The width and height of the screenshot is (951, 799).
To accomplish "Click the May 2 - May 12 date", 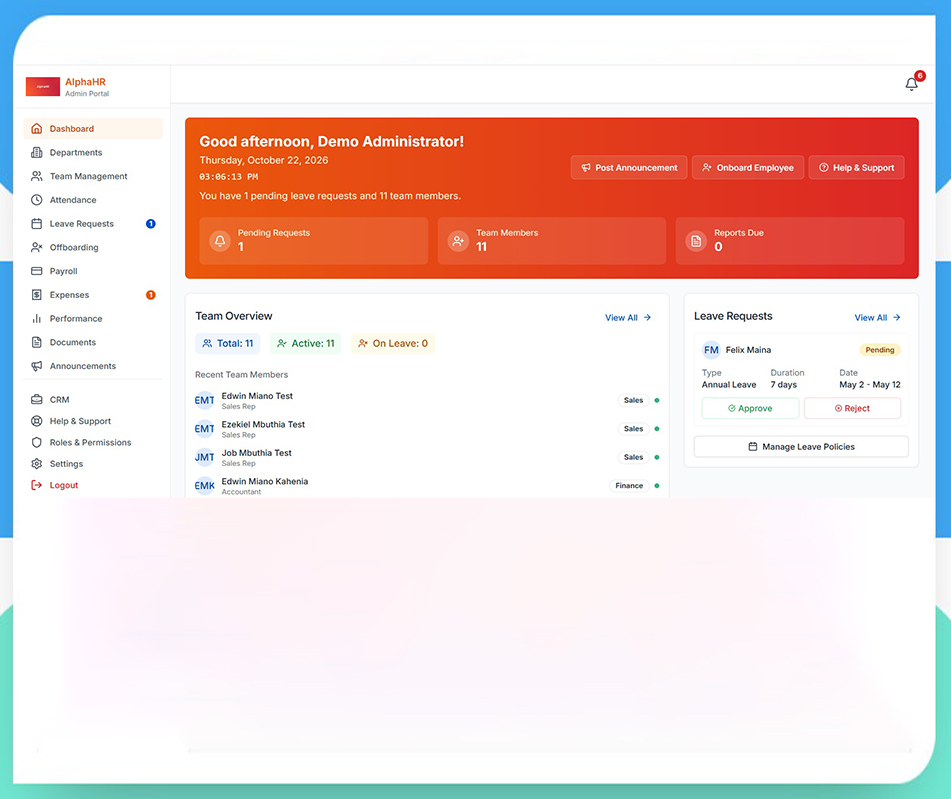I will pyautogui.click(x=870, y=385).
